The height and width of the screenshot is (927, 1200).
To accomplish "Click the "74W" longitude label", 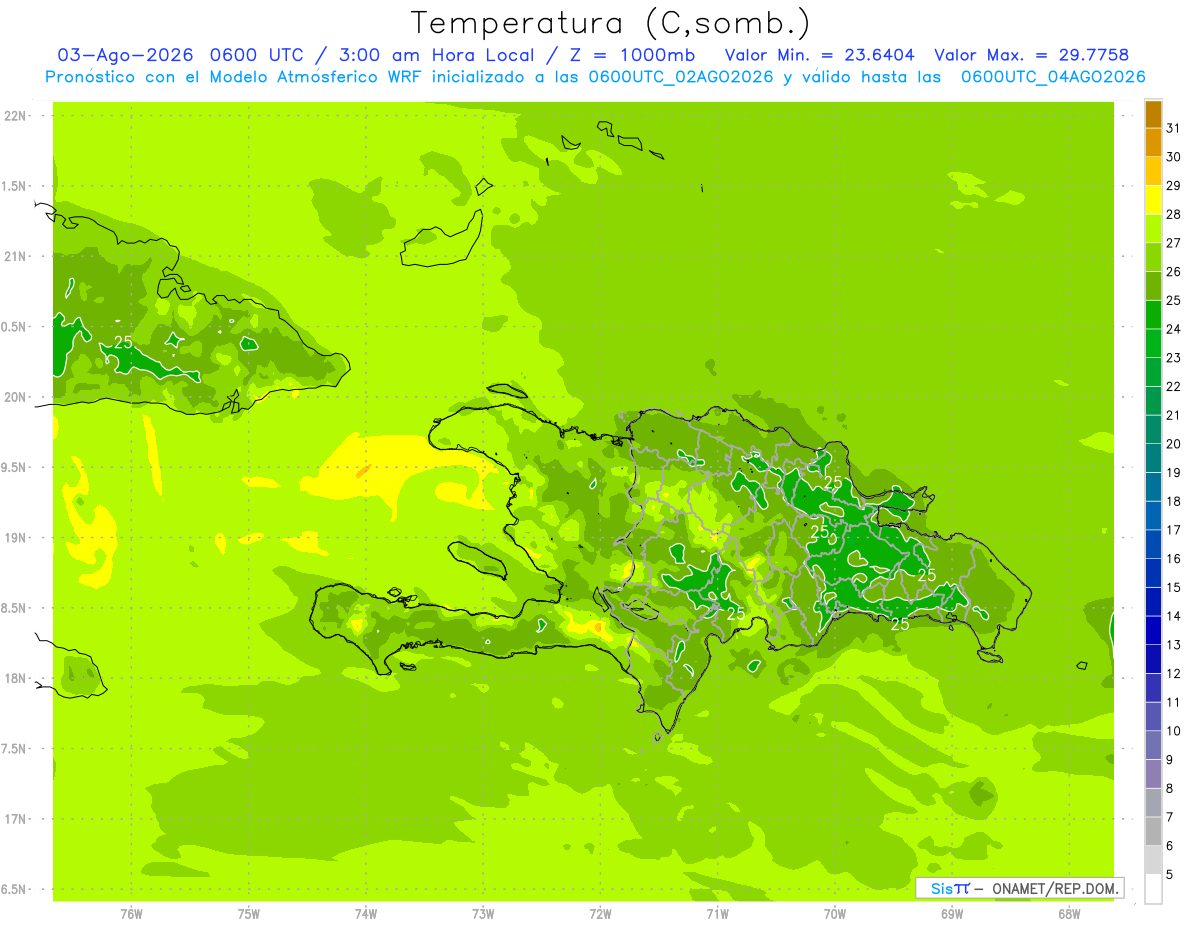I will [366, 914].
